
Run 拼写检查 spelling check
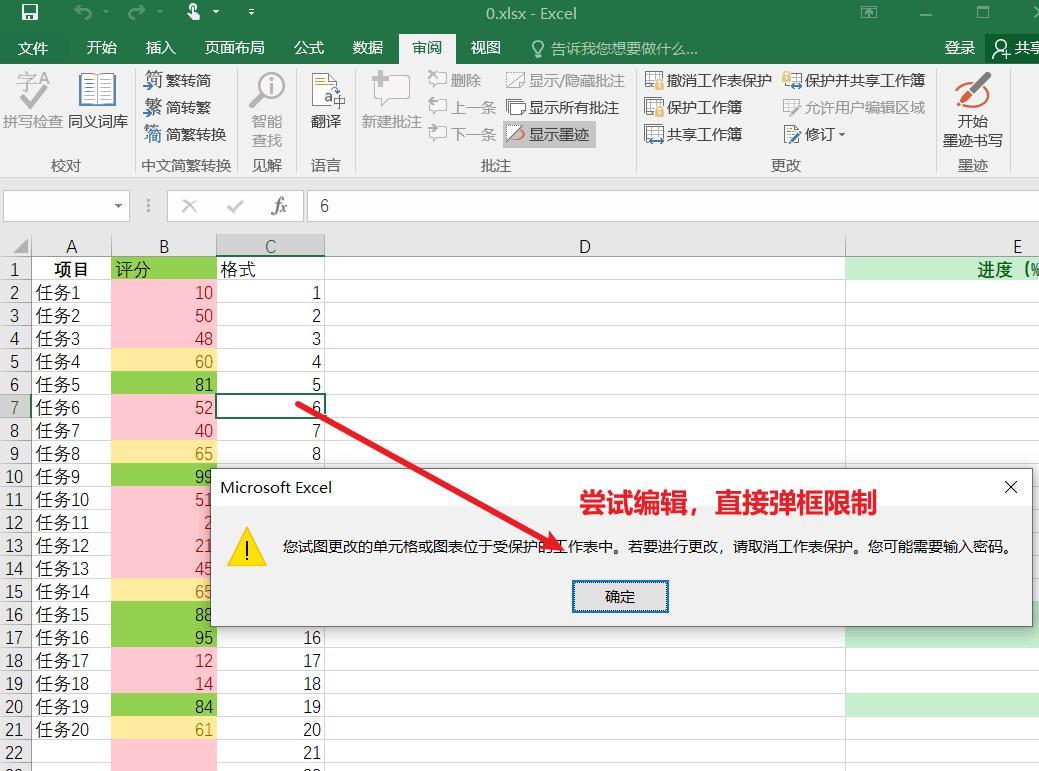tap(32, 99)
